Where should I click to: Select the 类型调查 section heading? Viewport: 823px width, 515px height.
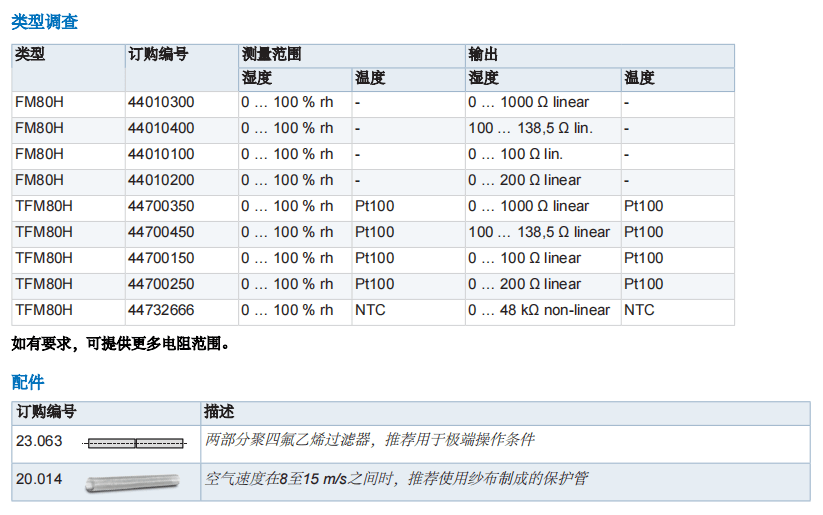pyautogui.click(x=45, y=21)
